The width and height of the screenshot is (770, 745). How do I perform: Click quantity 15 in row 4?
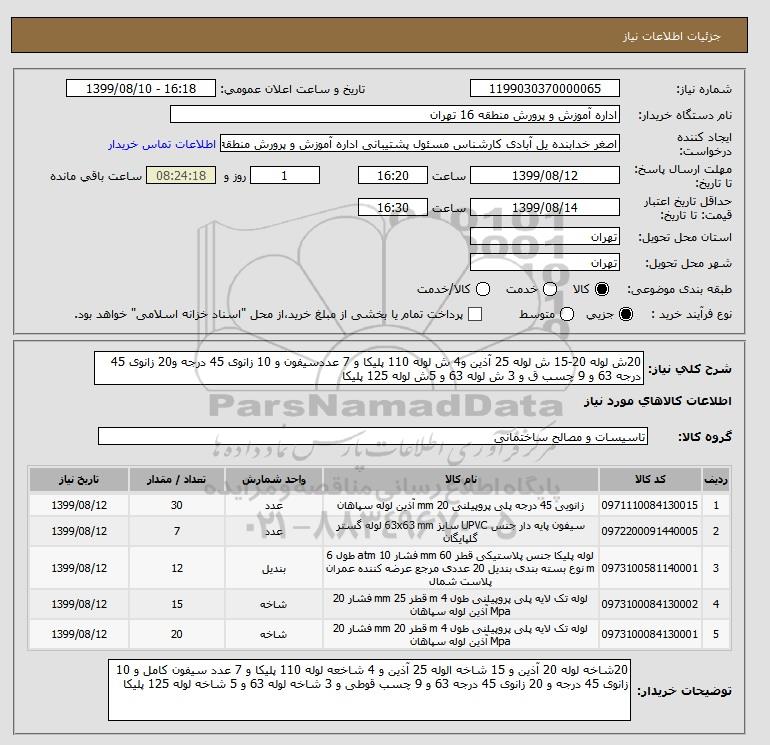[x=177, y=604]
